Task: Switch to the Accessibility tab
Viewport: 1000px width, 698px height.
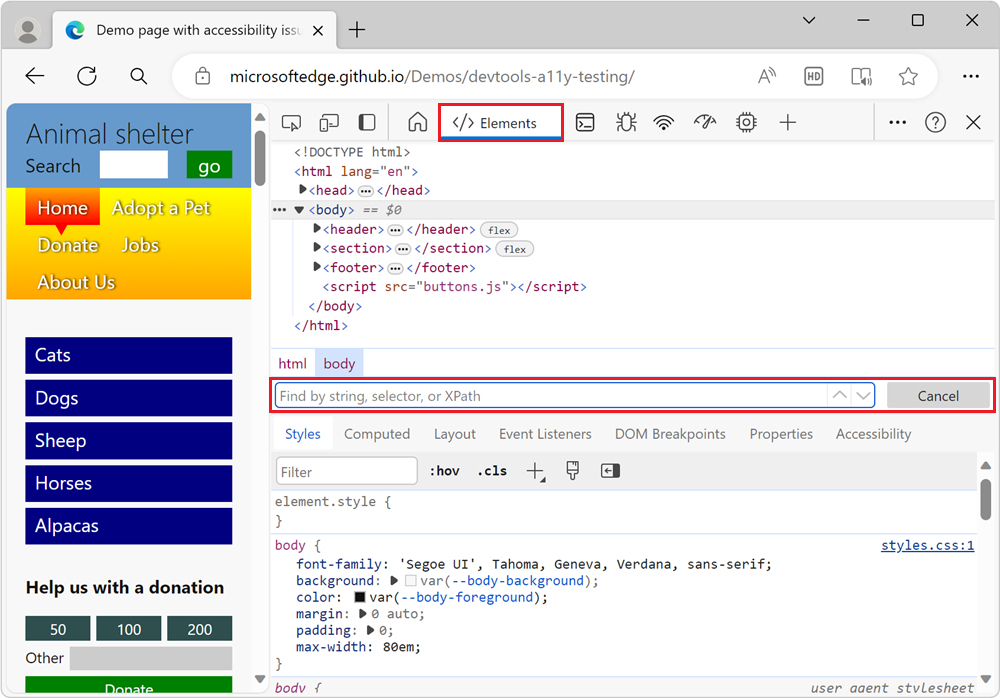Action: (x=873, y=433)
